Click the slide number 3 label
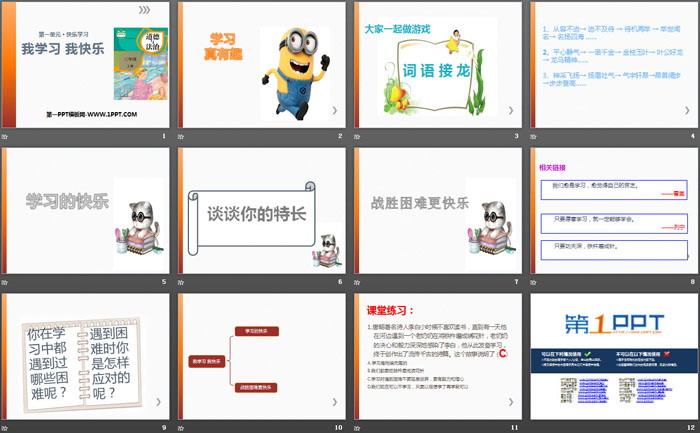 517,136
